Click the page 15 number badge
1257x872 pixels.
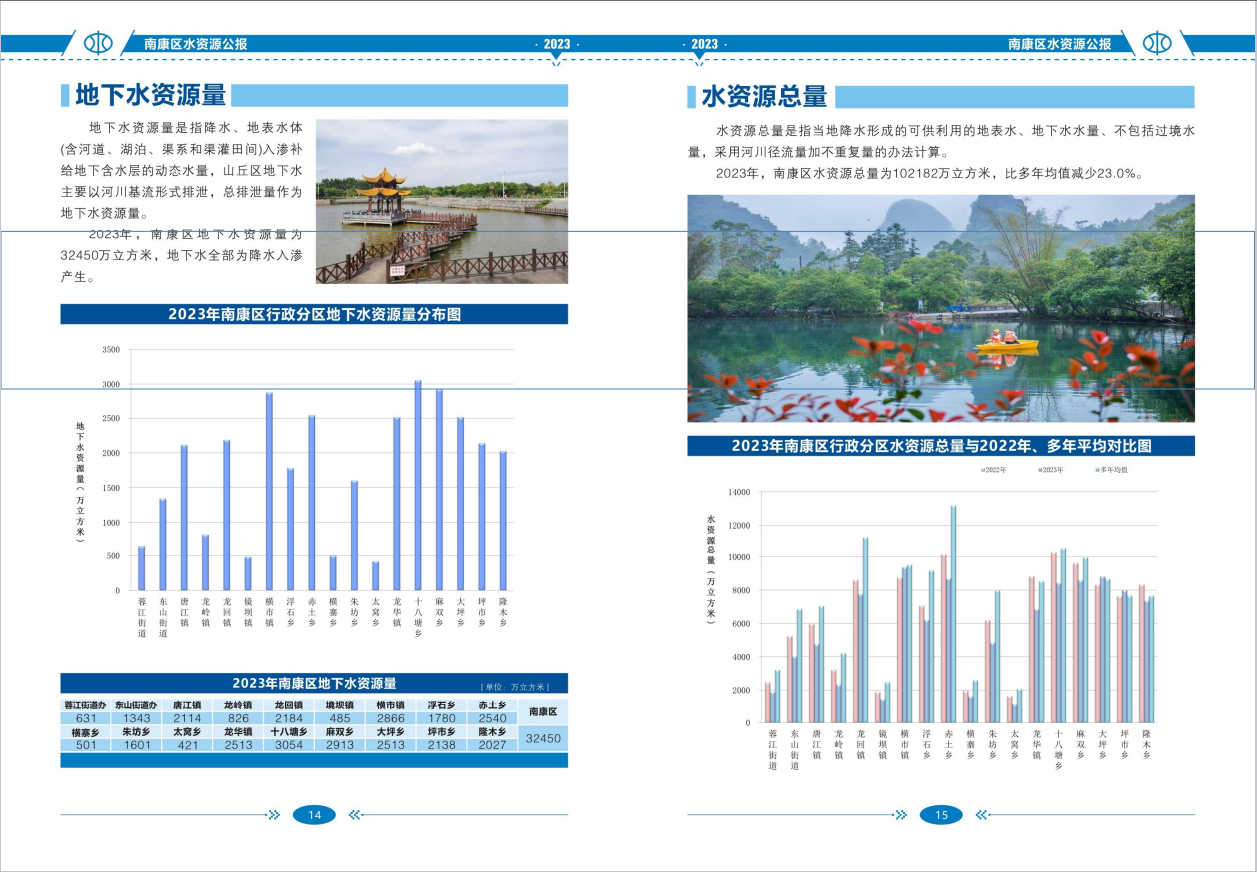coord(941,815)
